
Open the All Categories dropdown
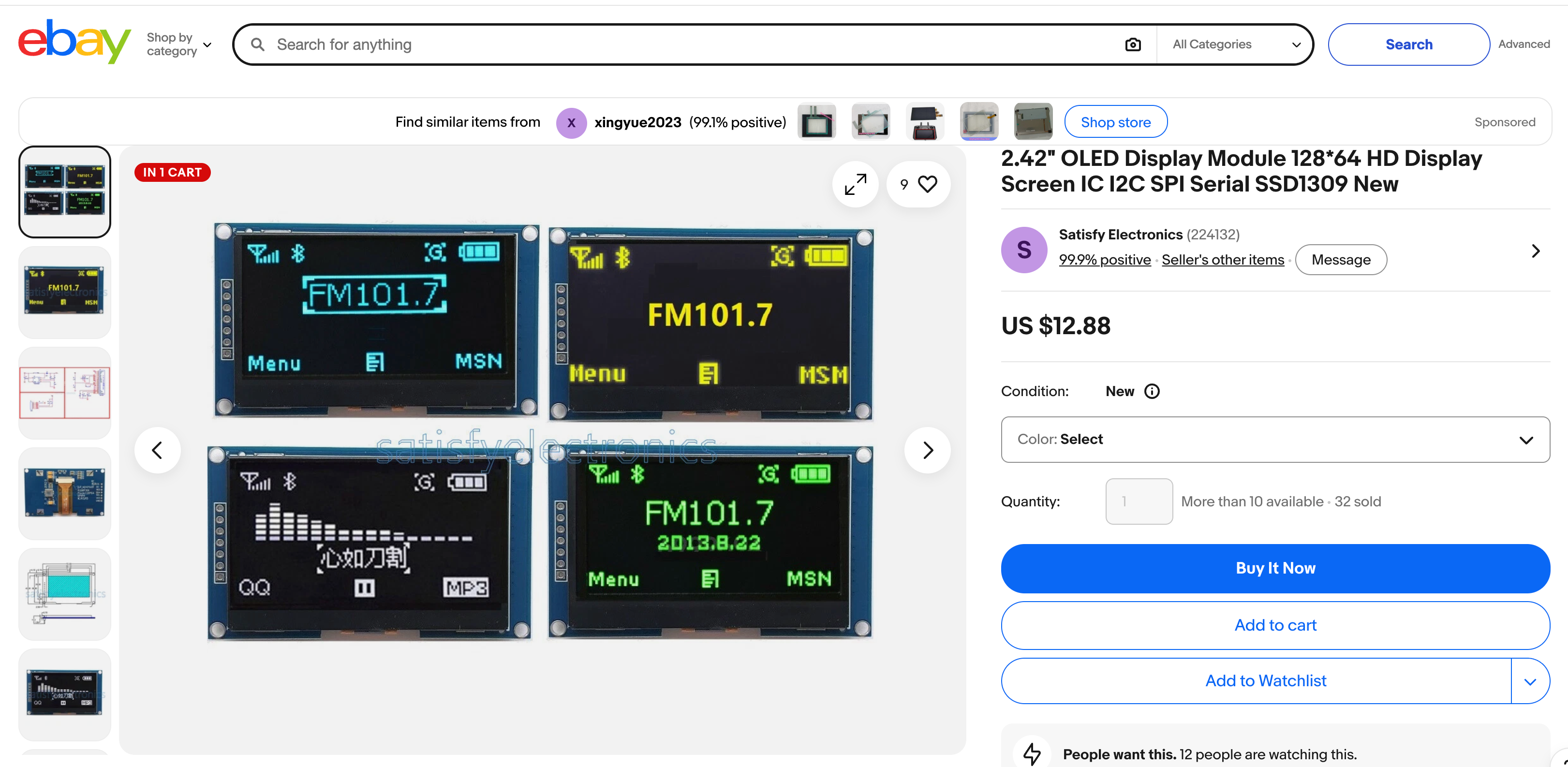click(x=1236, y=44)
